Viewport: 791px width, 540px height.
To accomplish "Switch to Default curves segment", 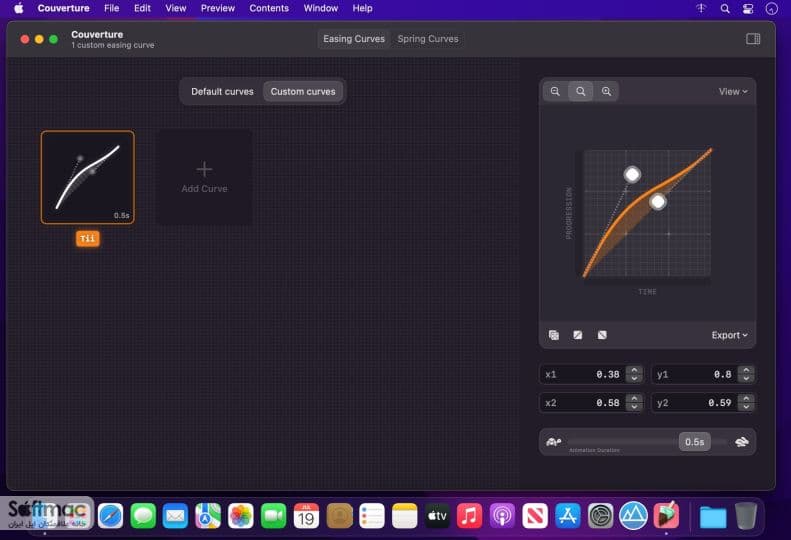I will coord(222,91).
